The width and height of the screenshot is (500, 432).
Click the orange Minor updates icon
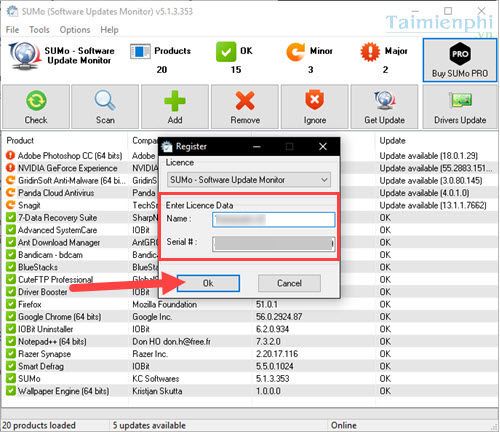pos(295,52)
